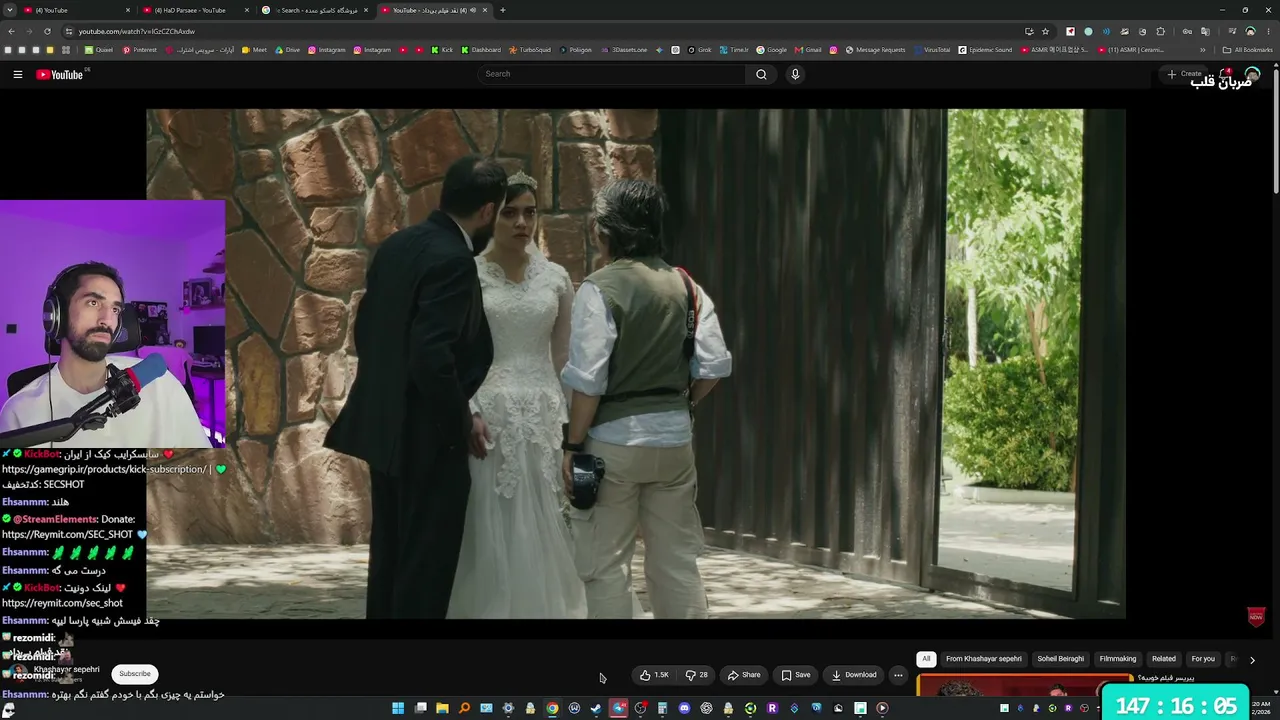Image resolution: width=1280 pixels, height=720 pixels.
Task: Open the recommended video thumbnail
Action: [1024, 685]
